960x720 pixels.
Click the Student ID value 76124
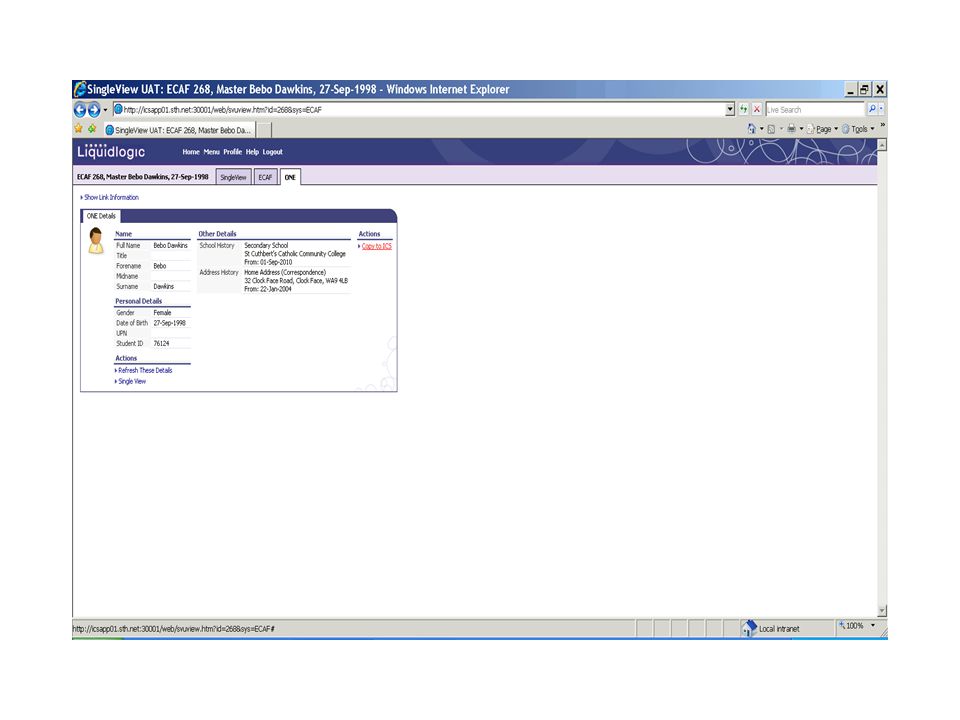[x=161, y=344]
